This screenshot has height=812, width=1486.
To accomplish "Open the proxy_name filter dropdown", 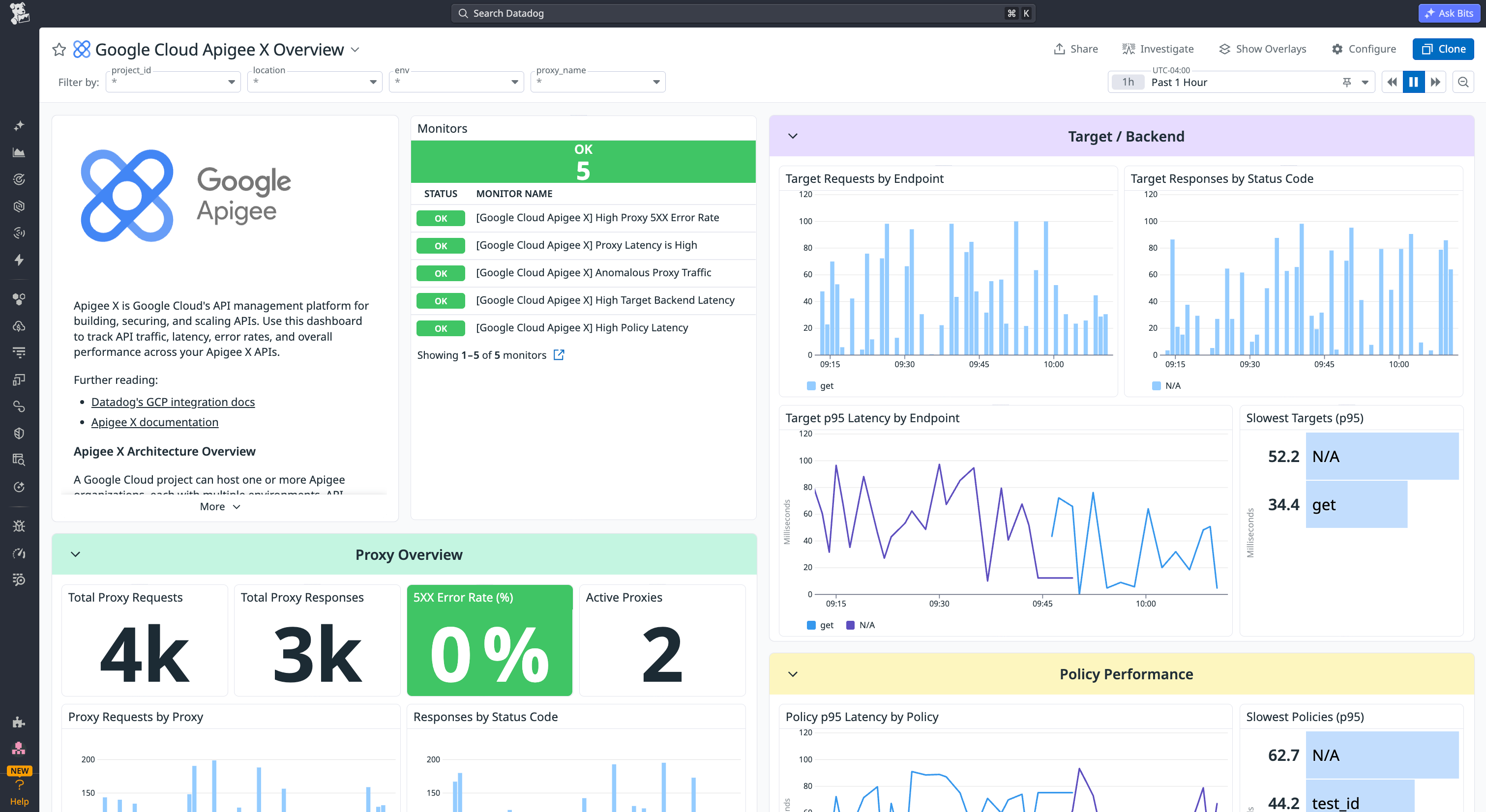I will tap(597, 82).
